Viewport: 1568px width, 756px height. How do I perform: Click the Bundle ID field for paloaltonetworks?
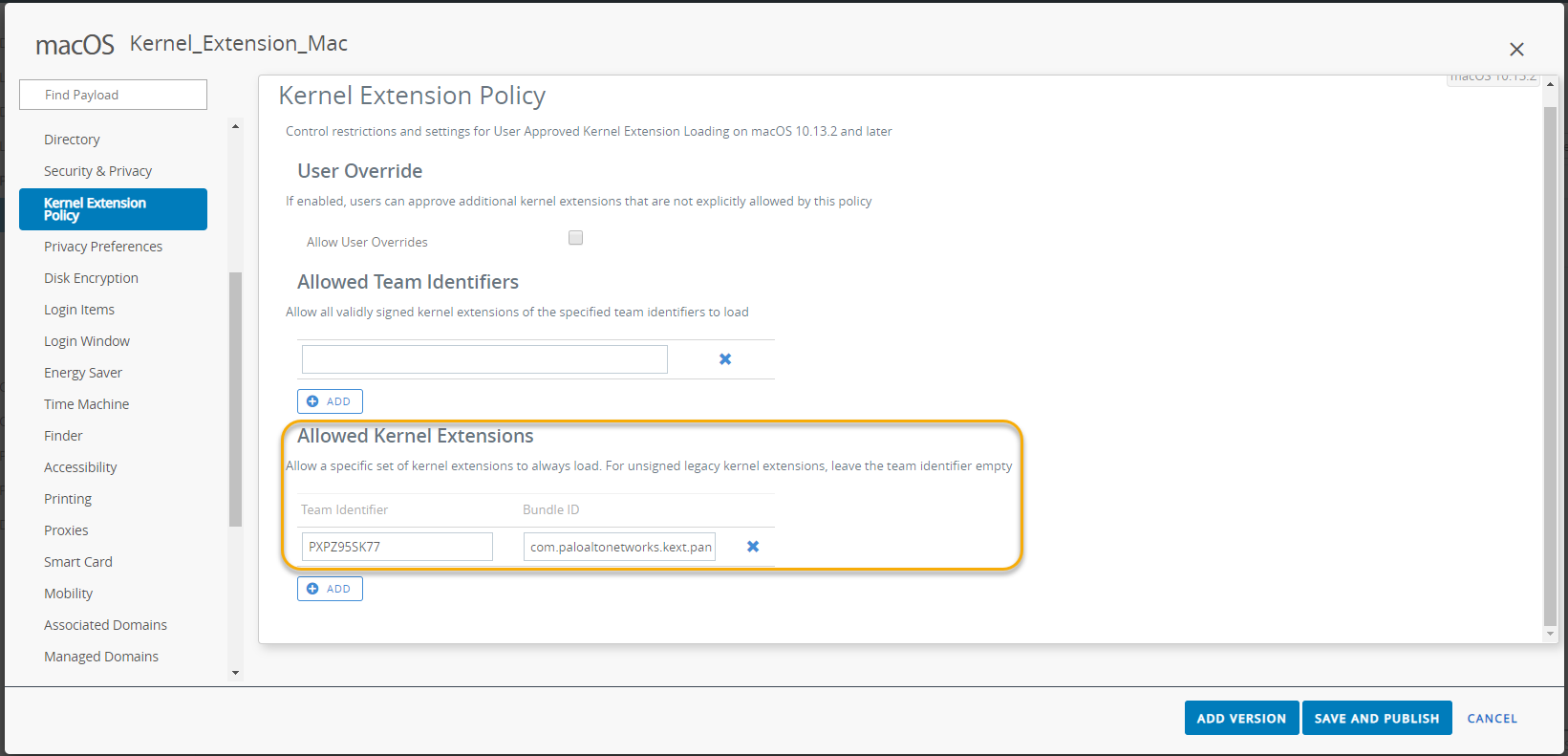(x=619, y=547)
